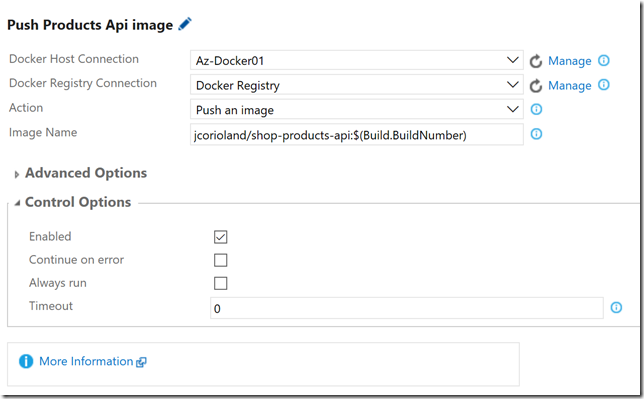Screen dimensions: 644x399
Task: Click the Docker Registry Connection label
Action: click(x=83, y=83)
